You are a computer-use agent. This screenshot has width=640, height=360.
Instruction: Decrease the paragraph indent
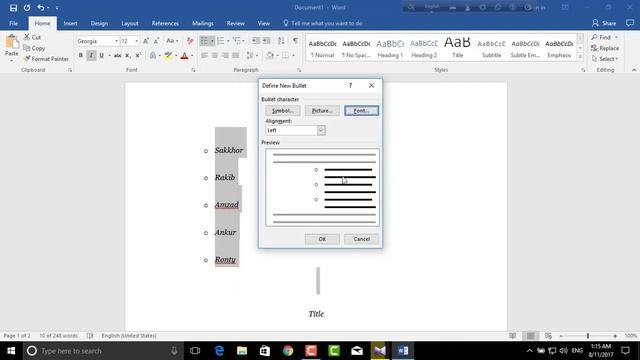point(256,40)
